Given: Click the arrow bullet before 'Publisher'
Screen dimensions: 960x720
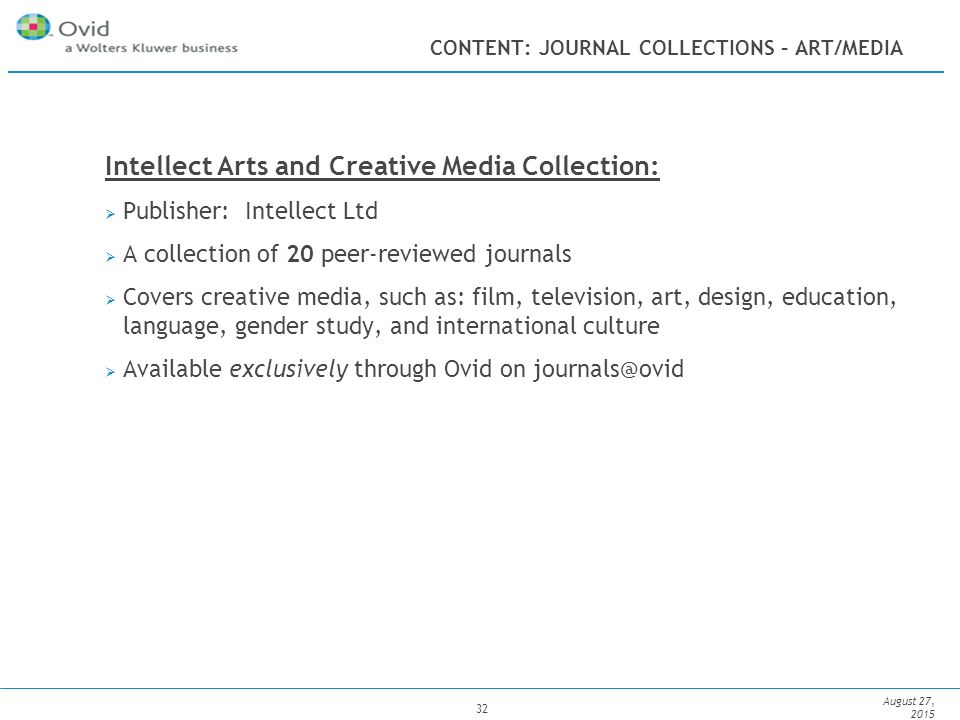Looking at the screenshot, I should (x=110, y=214).
